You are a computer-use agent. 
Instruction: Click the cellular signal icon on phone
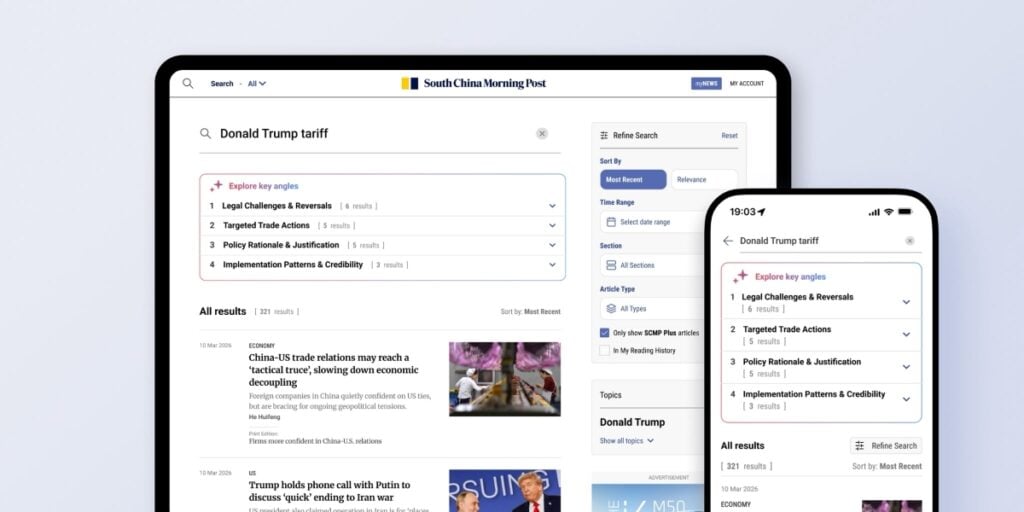point(874,212)
